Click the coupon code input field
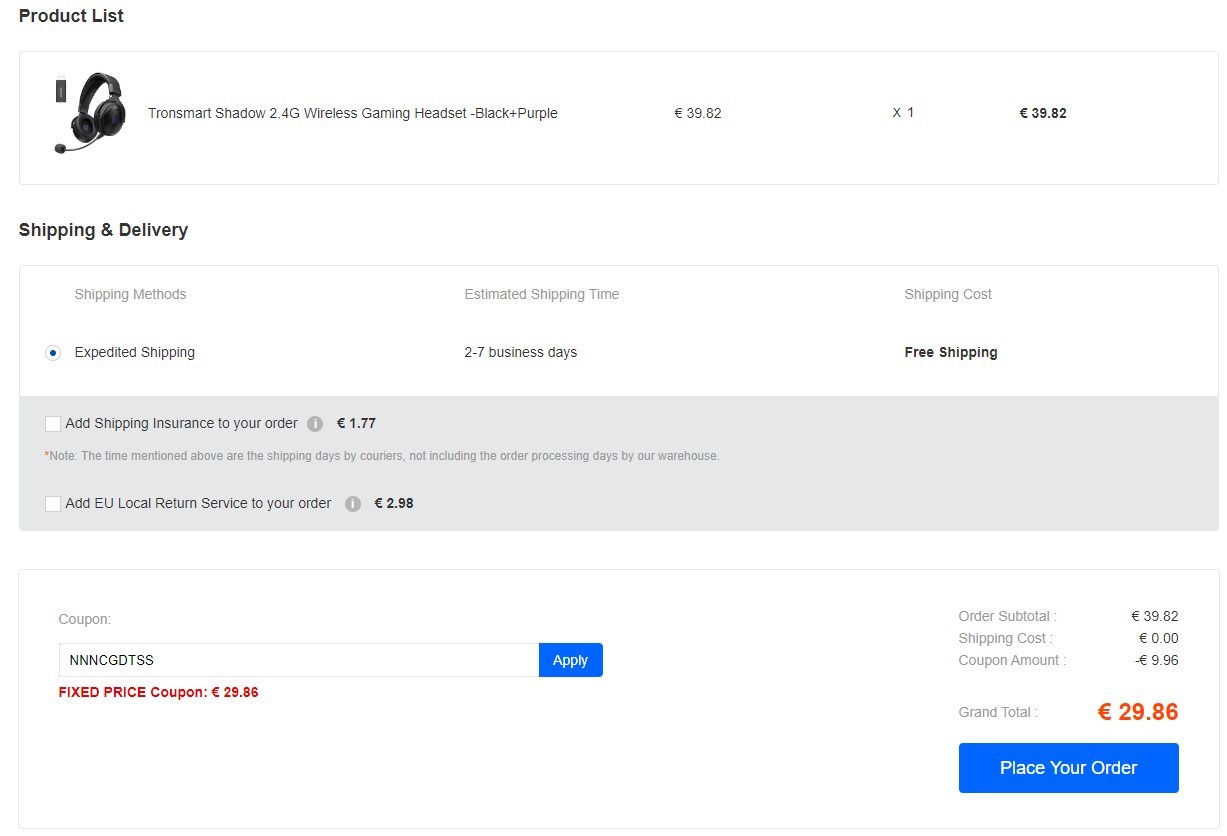The image size is (1227, 836). coord(299,660)
